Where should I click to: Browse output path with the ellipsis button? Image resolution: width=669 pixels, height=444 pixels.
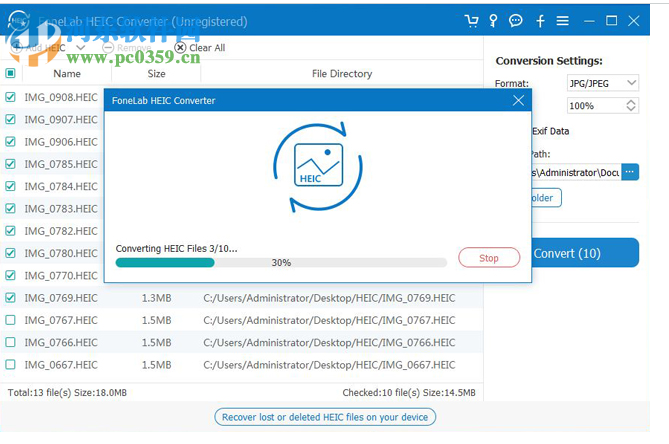(630, 172)
